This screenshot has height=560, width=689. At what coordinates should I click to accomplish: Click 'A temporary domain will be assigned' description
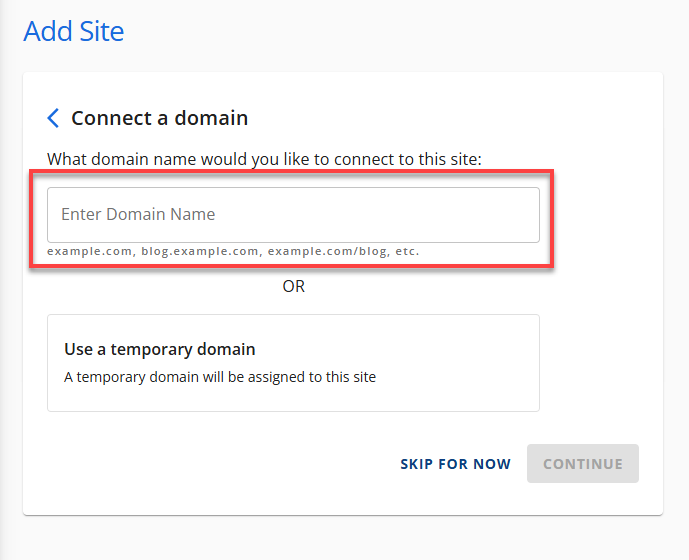(x=220, y=377)
